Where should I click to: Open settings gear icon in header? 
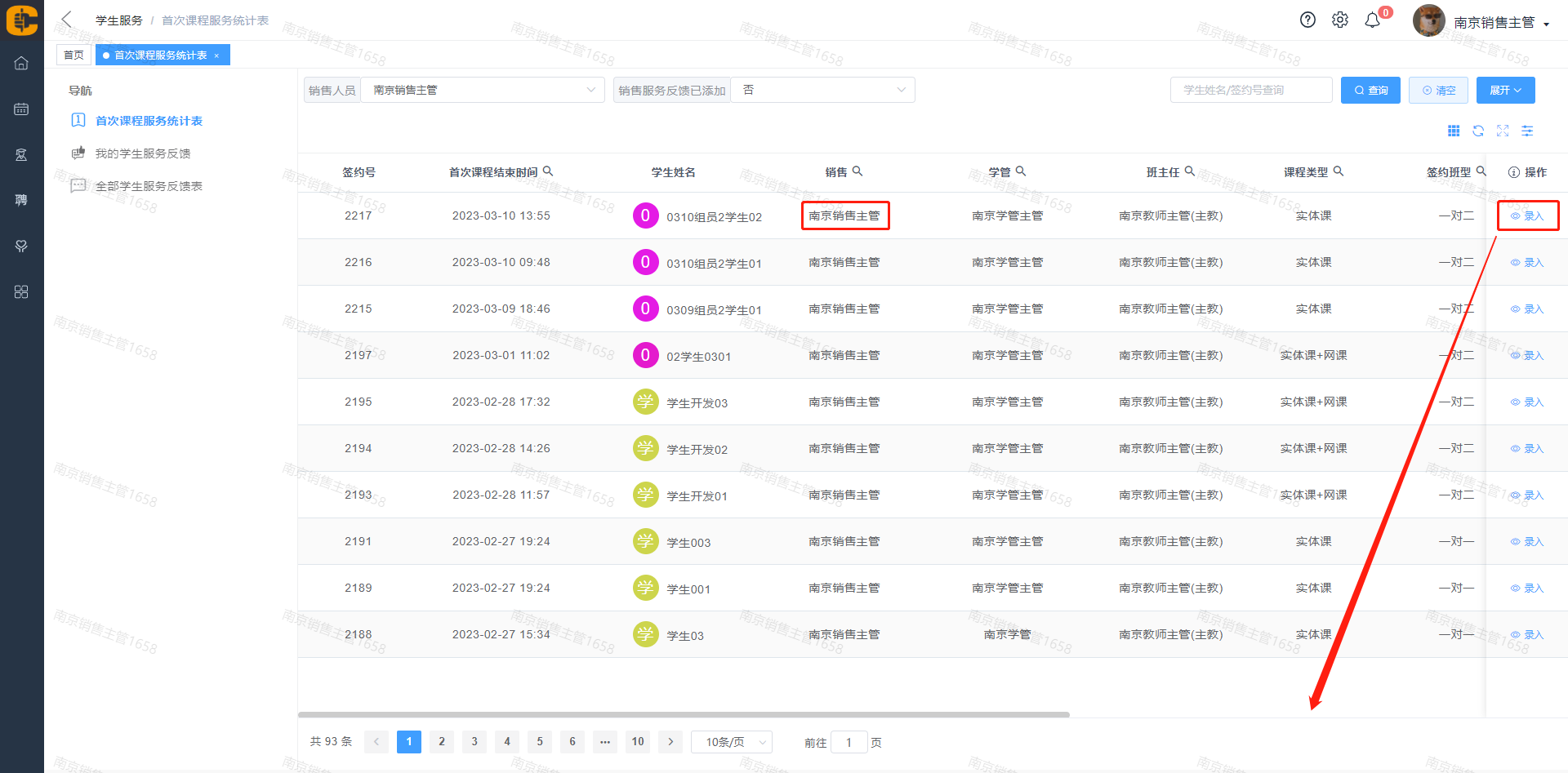[x=1340, y=20]
